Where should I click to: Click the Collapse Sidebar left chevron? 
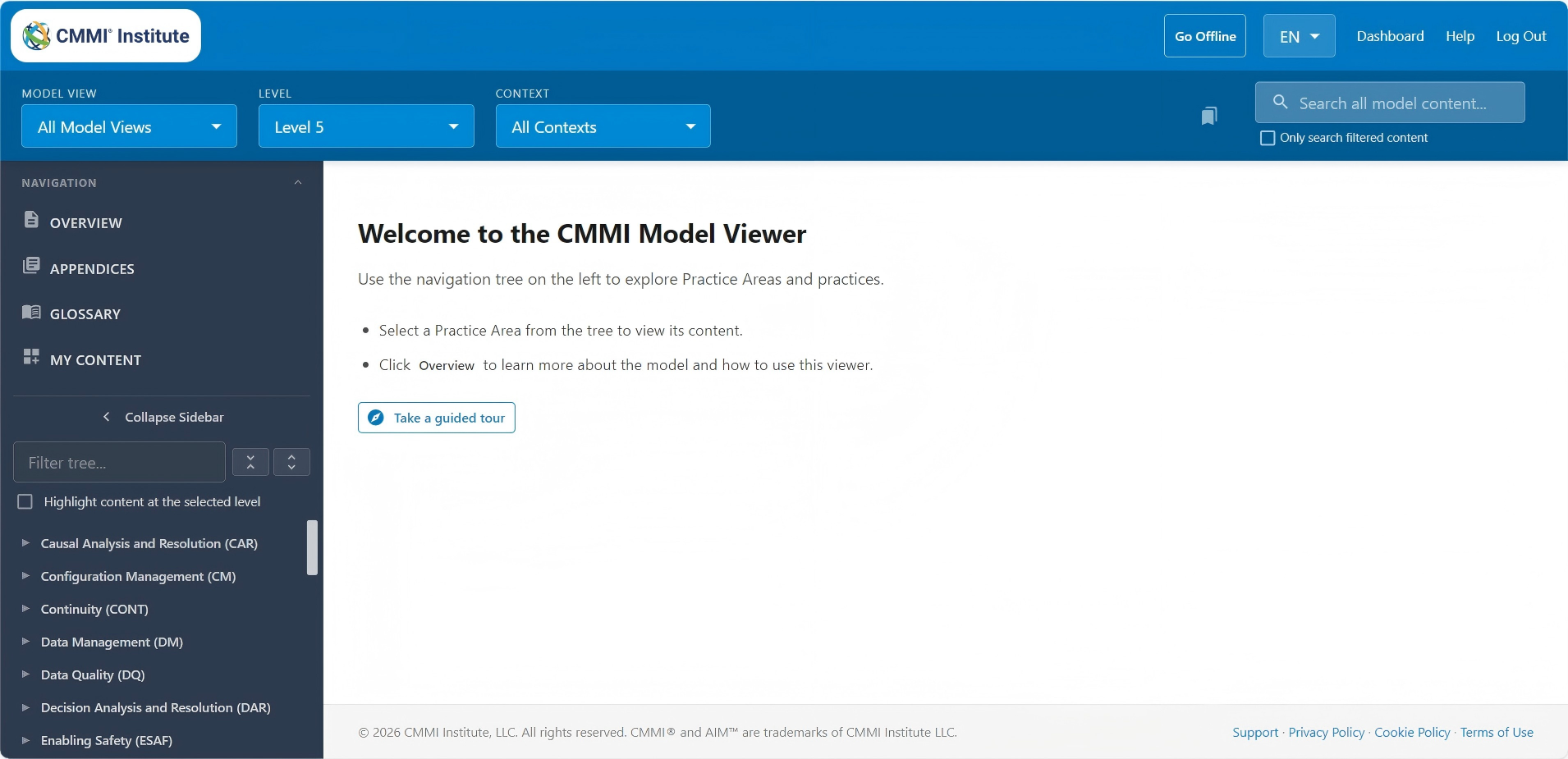pyautogui.click(x=106, y=417)
